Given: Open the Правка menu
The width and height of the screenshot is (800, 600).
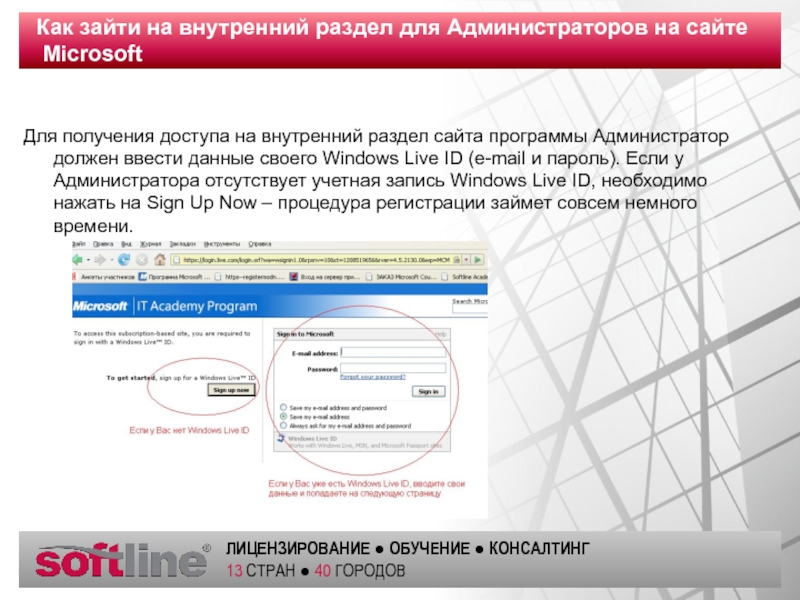Looking at the screenshot, I should 103,244.
